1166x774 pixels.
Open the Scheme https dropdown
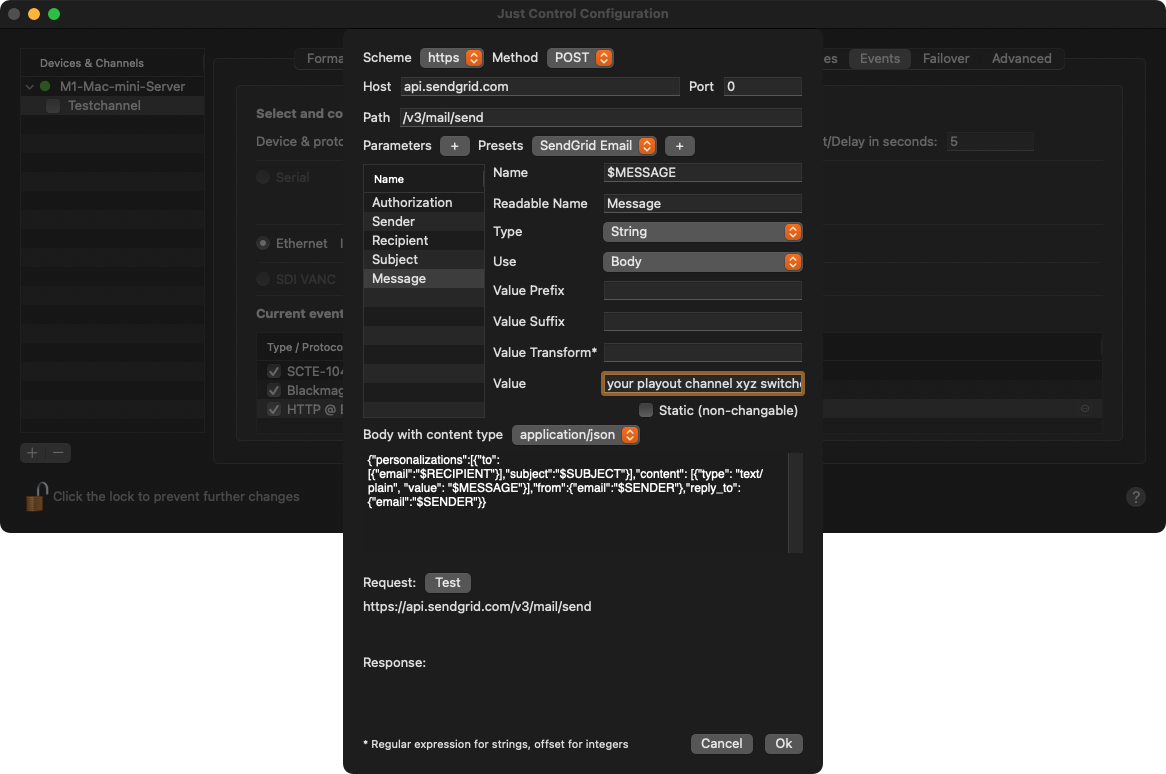tap(451, 58)
